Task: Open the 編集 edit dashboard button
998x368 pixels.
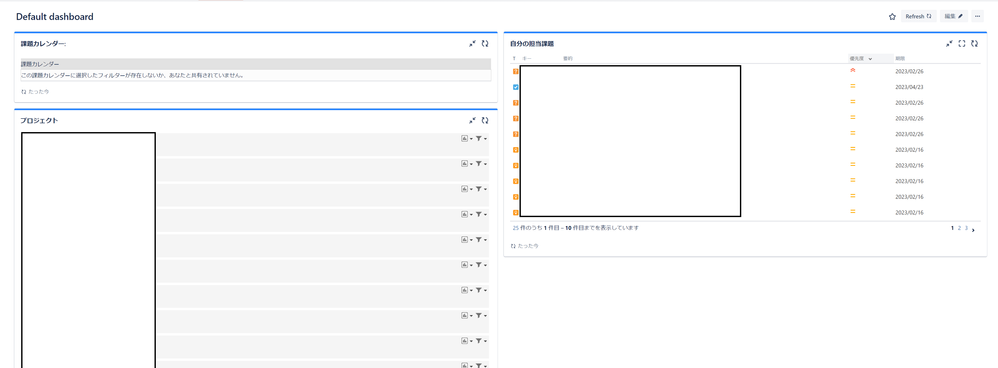Action: [x=953, y=17]
